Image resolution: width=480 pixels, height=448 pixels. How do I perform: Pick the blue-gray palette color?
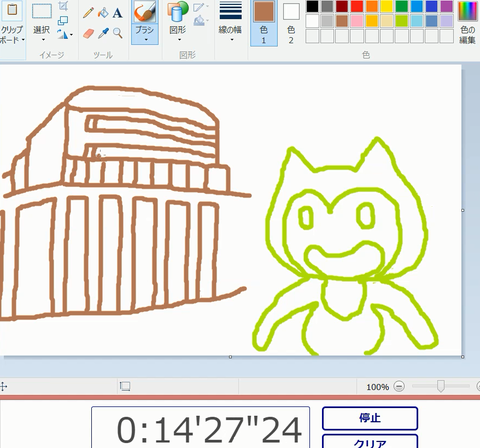432,21
